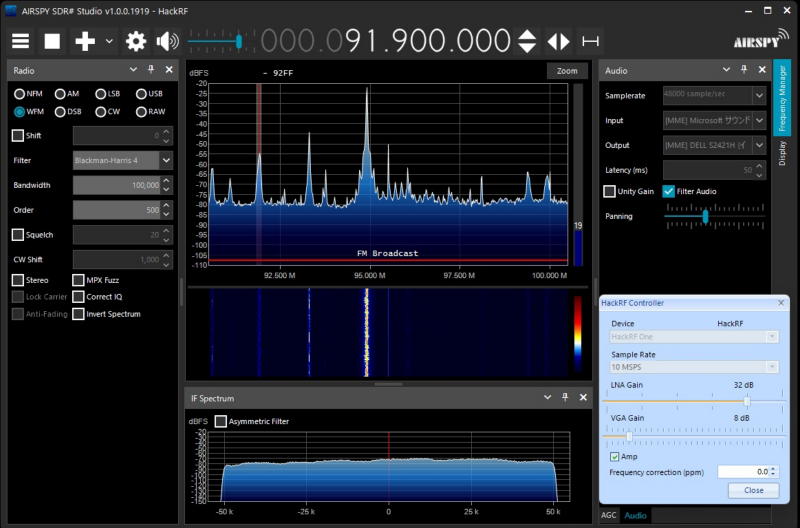
Task: Switch to the Audio bottom tab
Action: [x=635, y=515]
